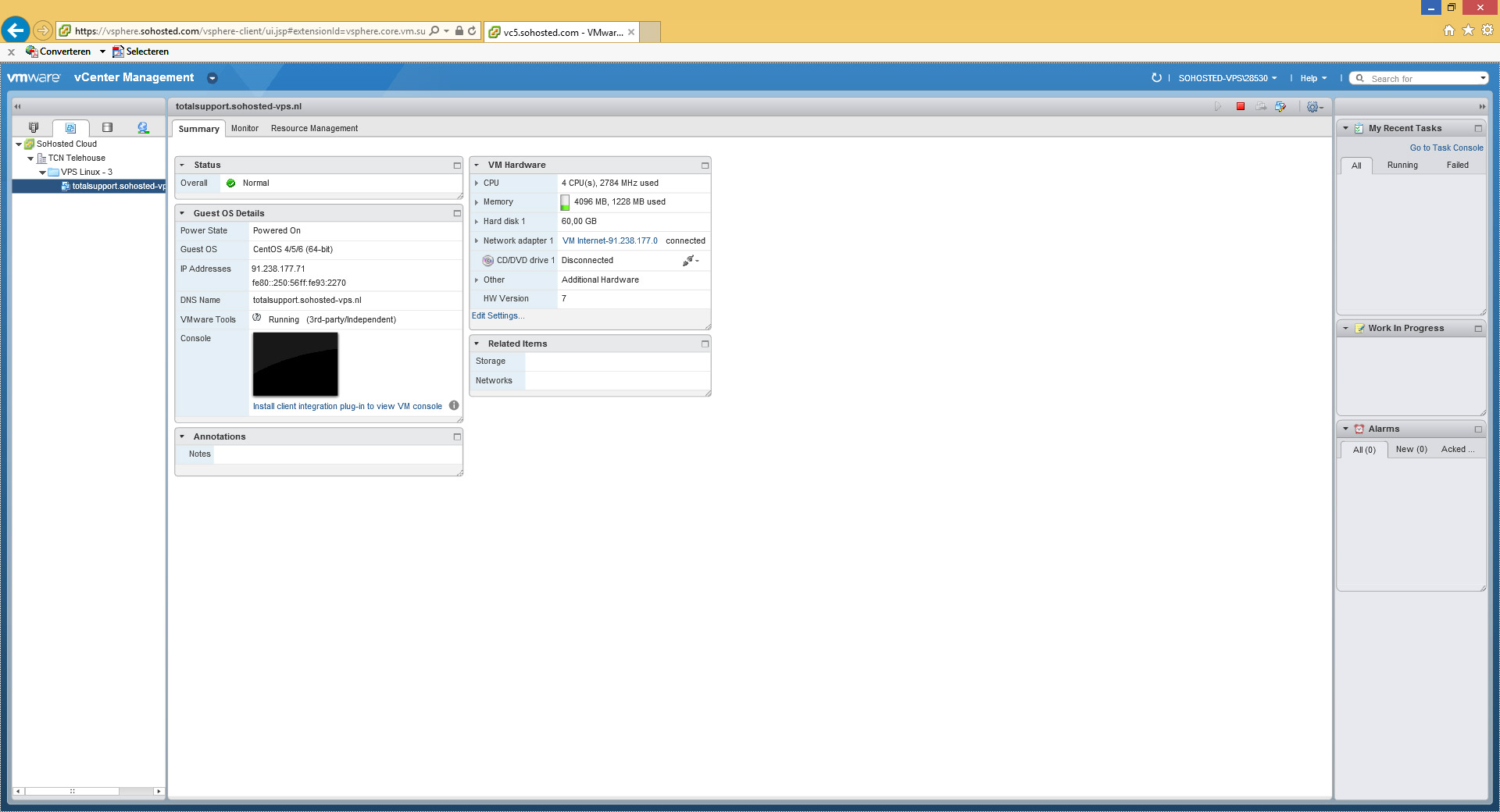Click the refresh icon in the header

(1156, 78)
